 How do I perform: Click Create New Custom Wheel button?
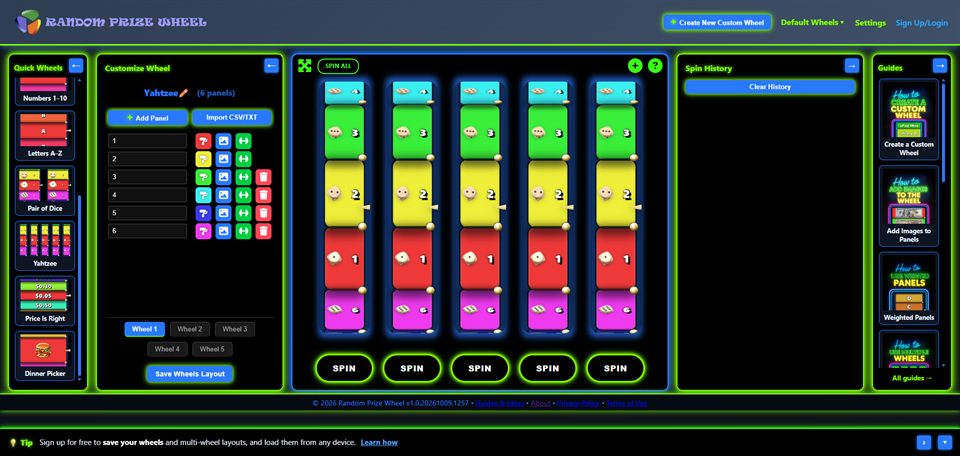pos(717,22)
